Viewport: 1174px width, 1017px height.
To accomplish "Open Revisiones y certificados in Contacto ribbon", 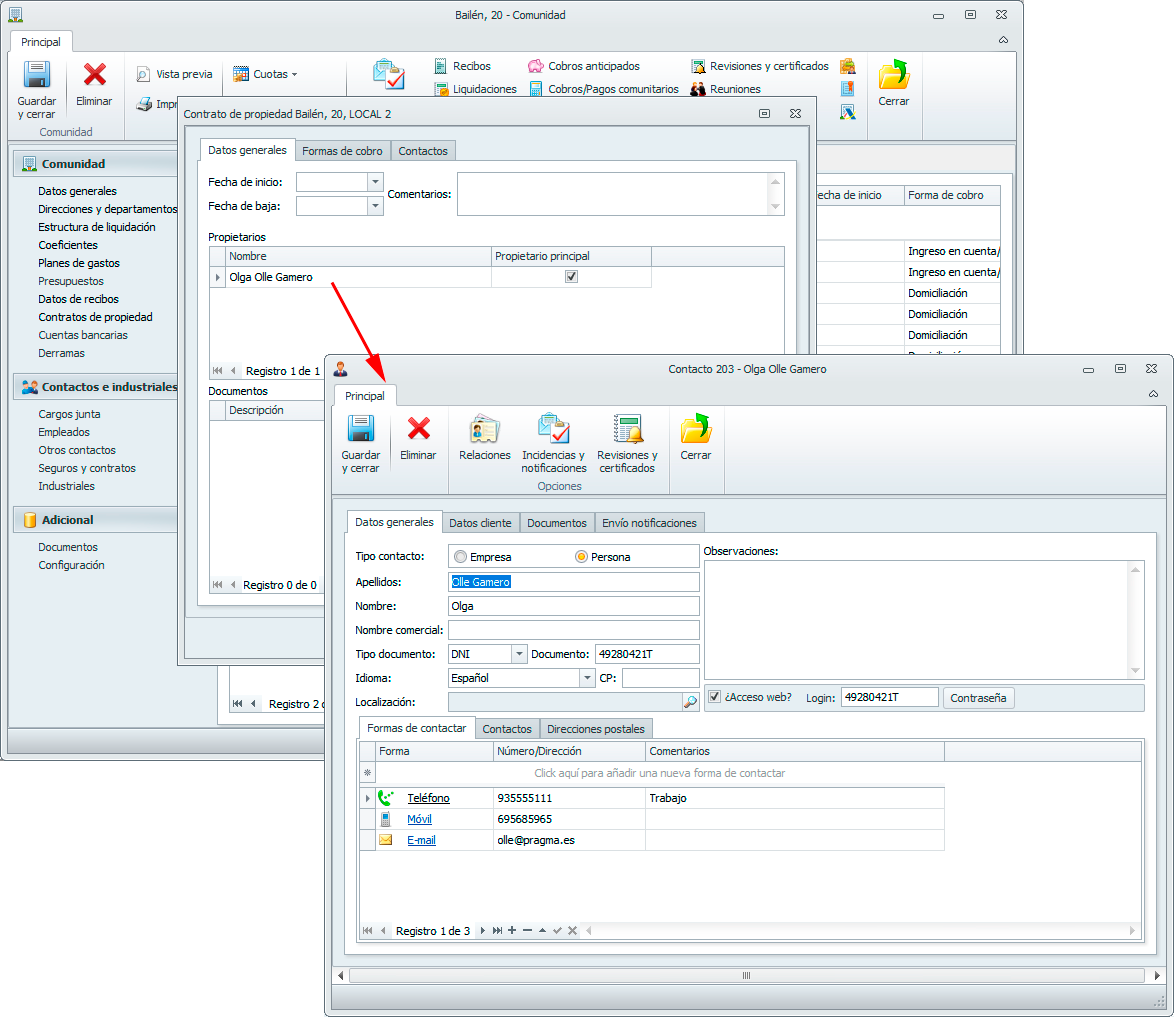I will click(627, 444).
